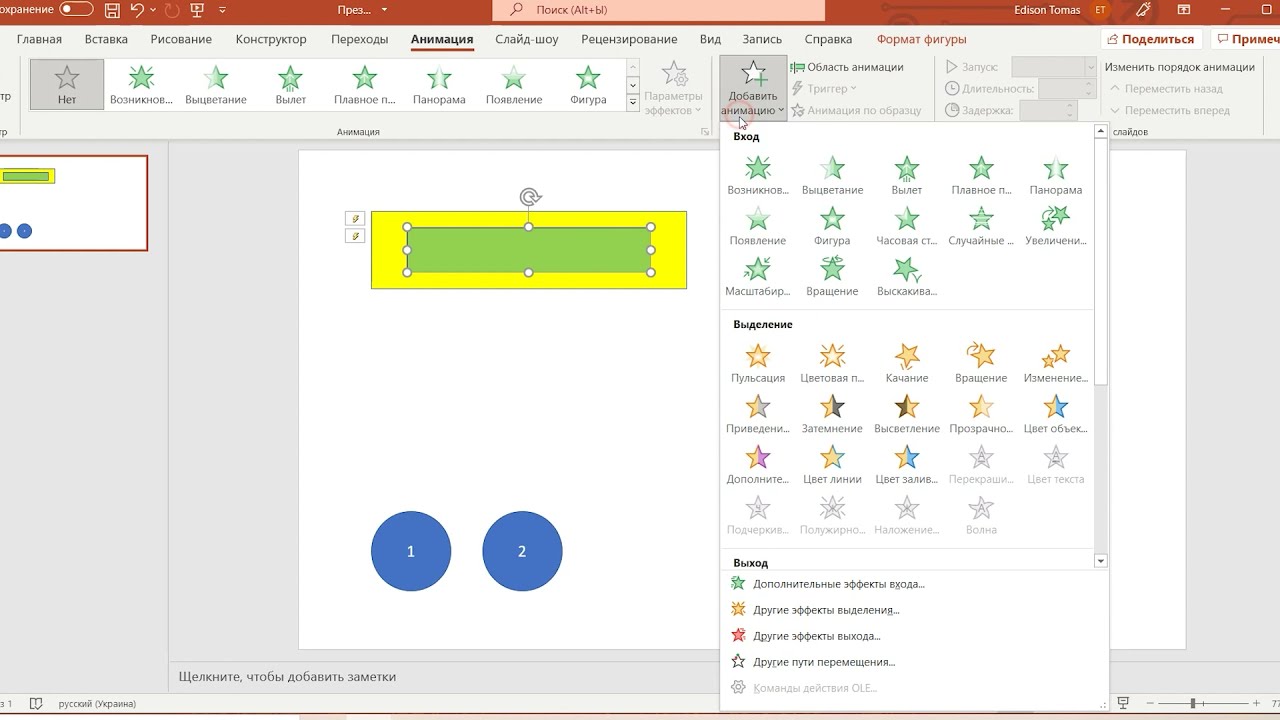Image resolution: width=1280 pixels, height=720 pixels.
Task: Choose the Цвет линии emphasis effect
Action: coord(832,465)
